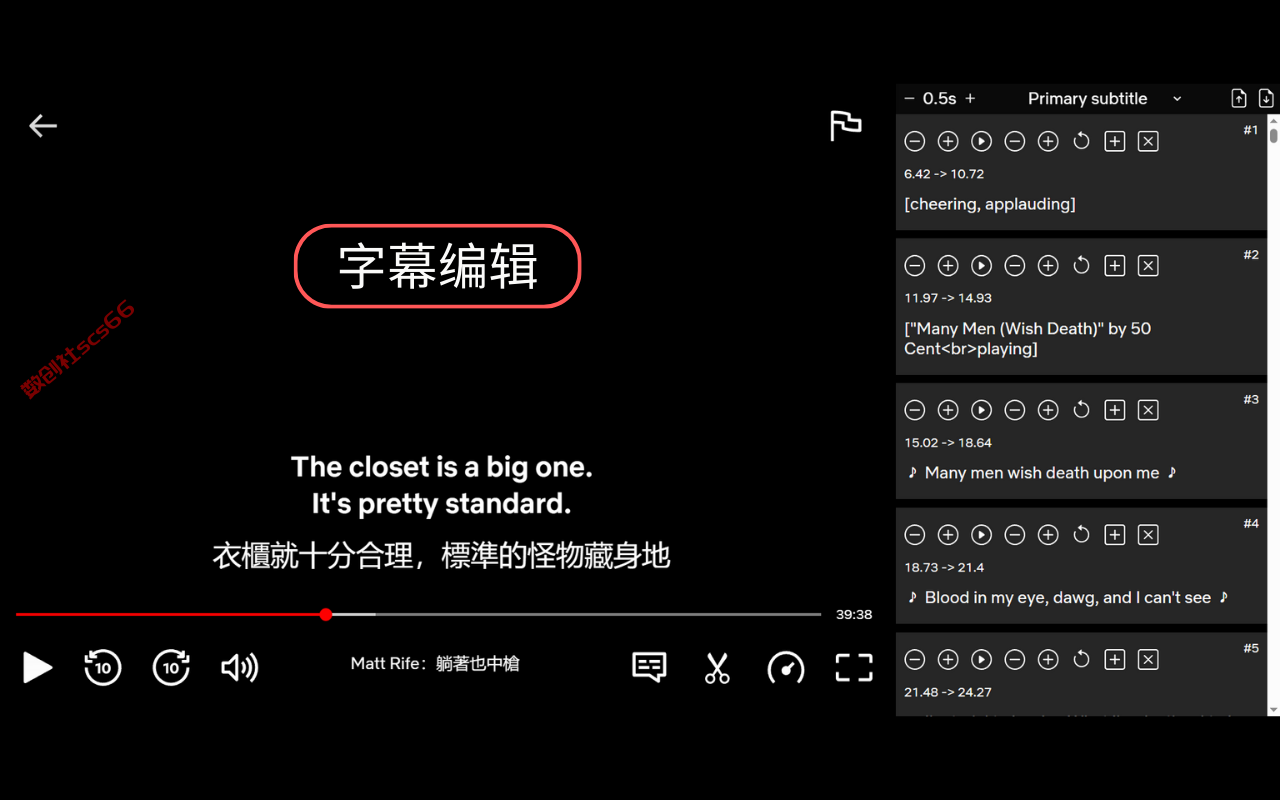1280x800 pixels.
Task: Click the timing 11.97 -> 14.93
Action: [948, 298]
